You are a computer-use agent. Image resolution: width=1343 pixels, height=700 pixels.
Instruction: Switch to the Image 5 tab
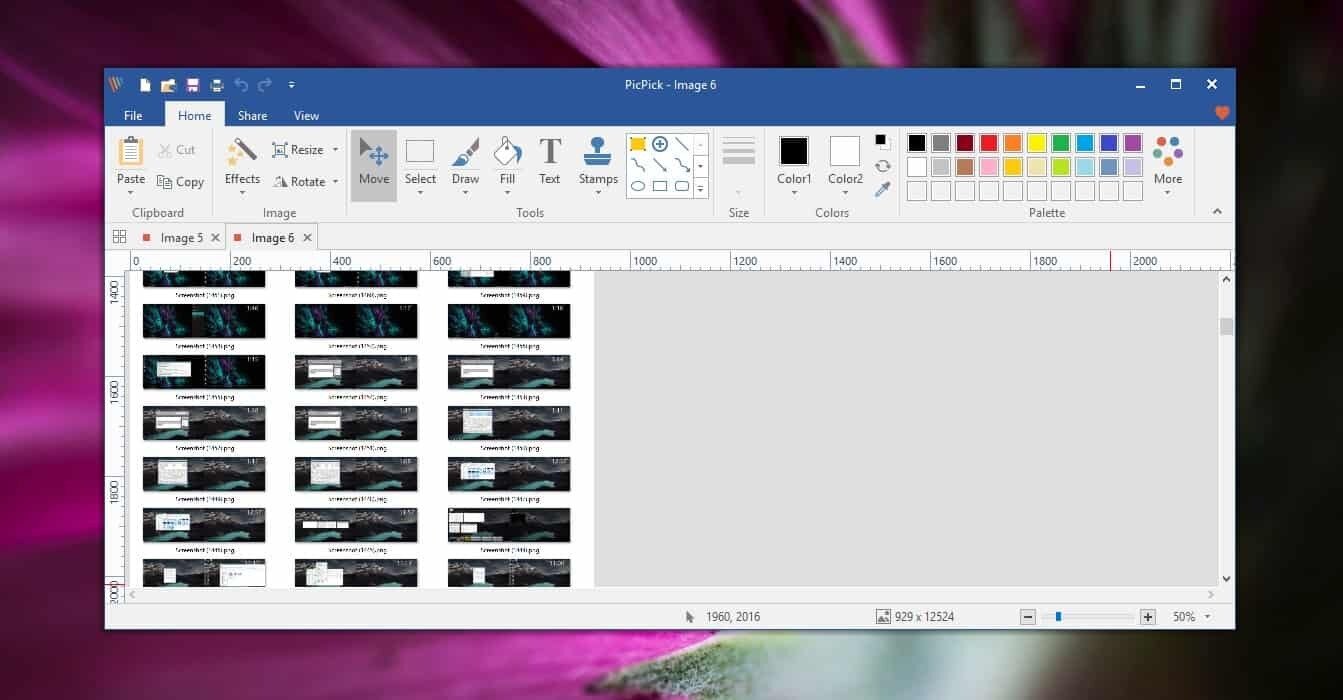tap(181, 238)
